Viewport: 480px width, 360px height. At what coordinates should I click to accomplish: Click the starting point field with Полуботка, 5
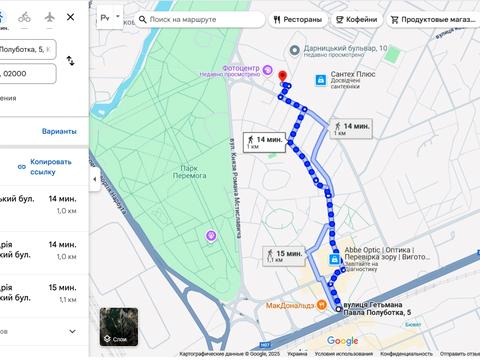click(x=28, y=49)
